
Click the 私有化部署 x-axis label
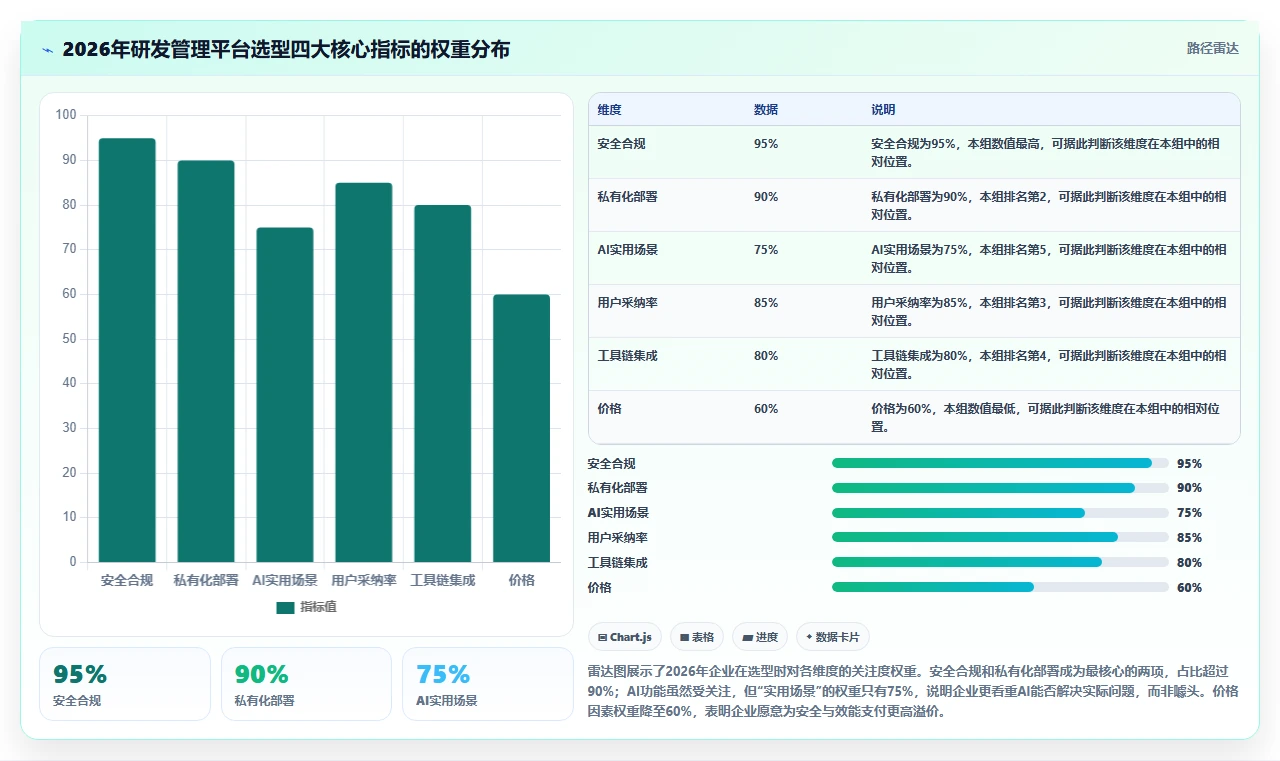pyautogui.click(x=206, y=580)
